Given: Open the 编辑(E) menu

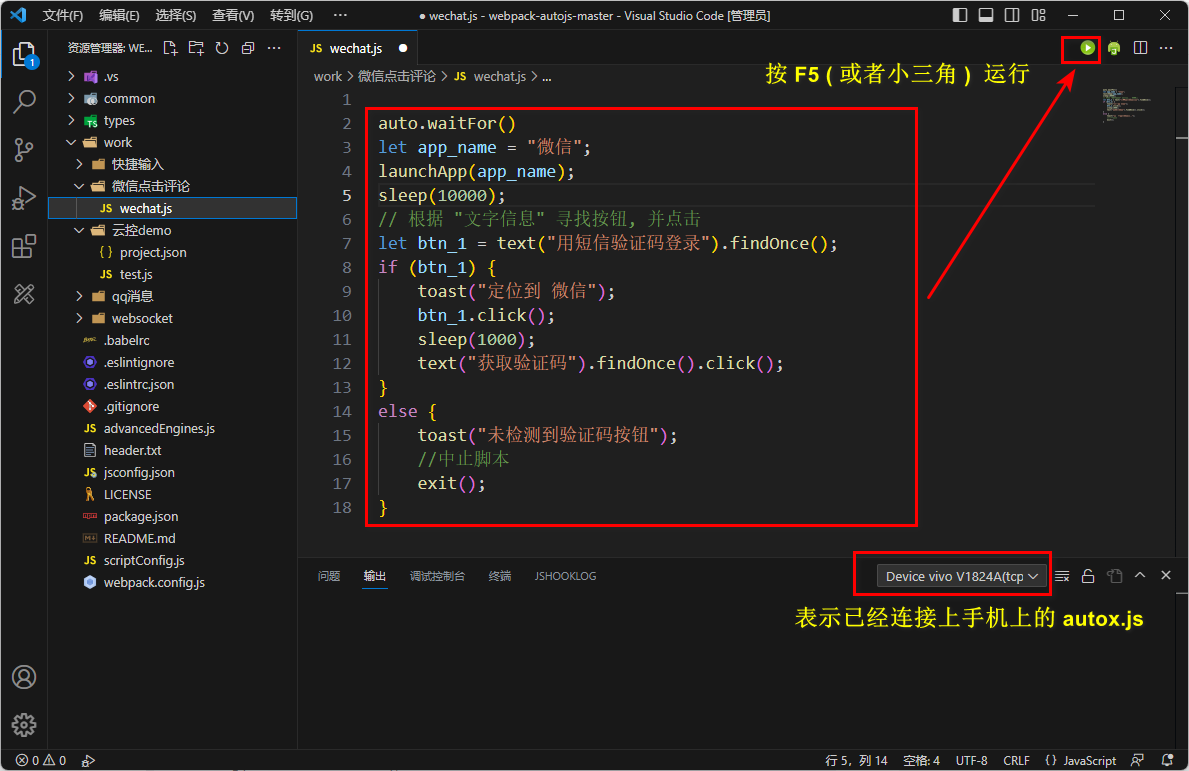Looking at the screenshot, I should pos(119,15).
